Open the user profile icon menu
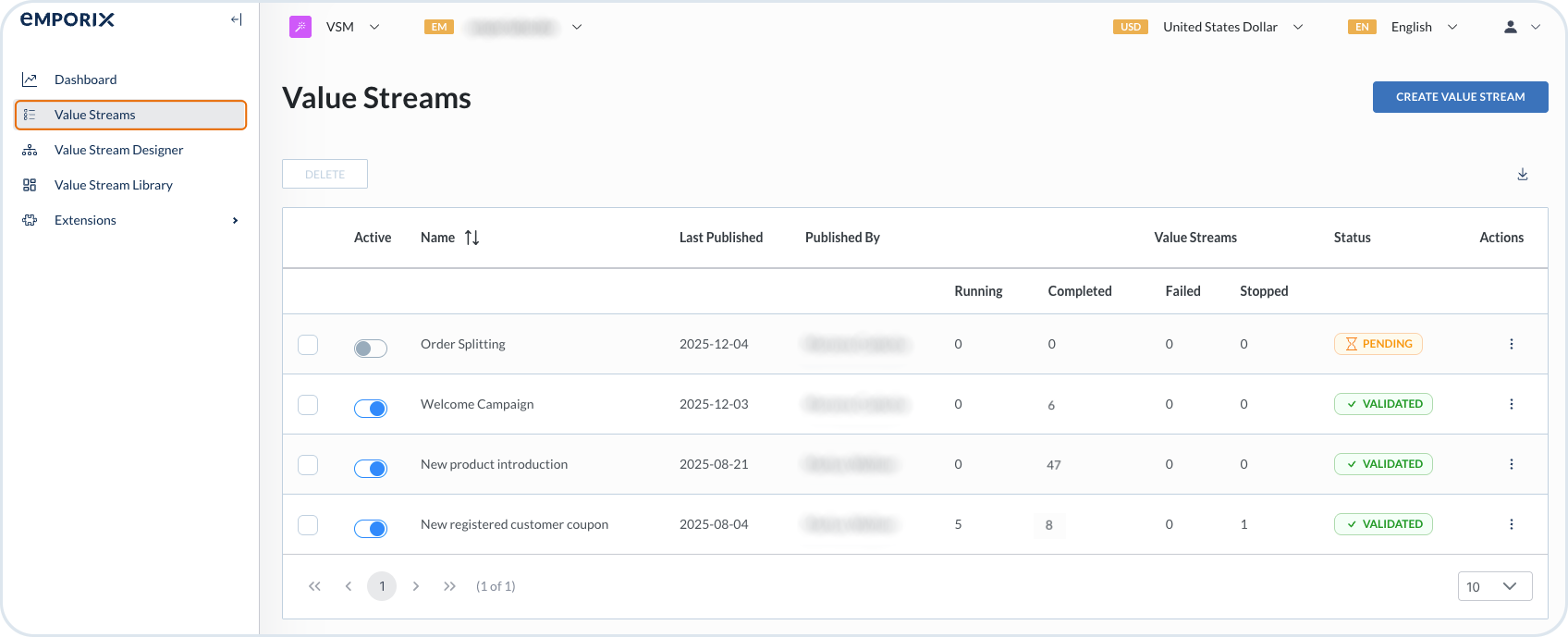The width and height of the screenshot is (1568, 637). 1511,27
